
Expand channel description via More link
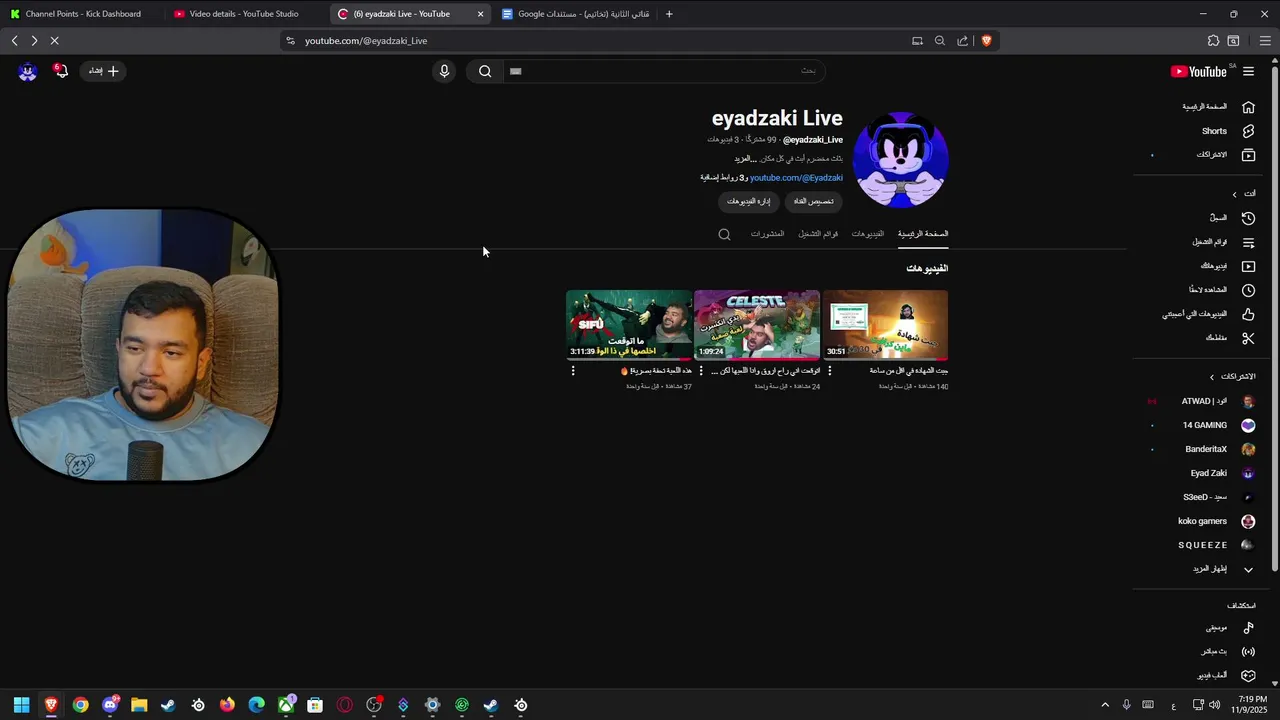[x=744, y=159]
